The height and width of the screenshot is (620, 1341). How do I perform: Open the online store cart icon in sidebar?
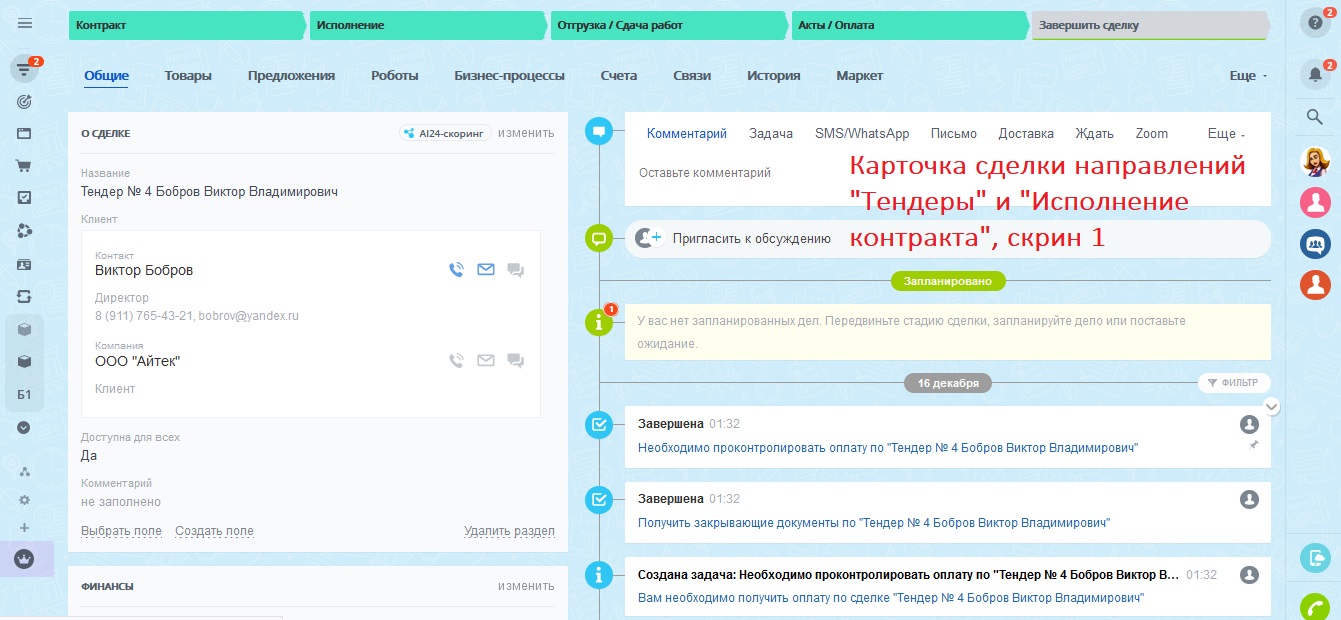point(25,166)
